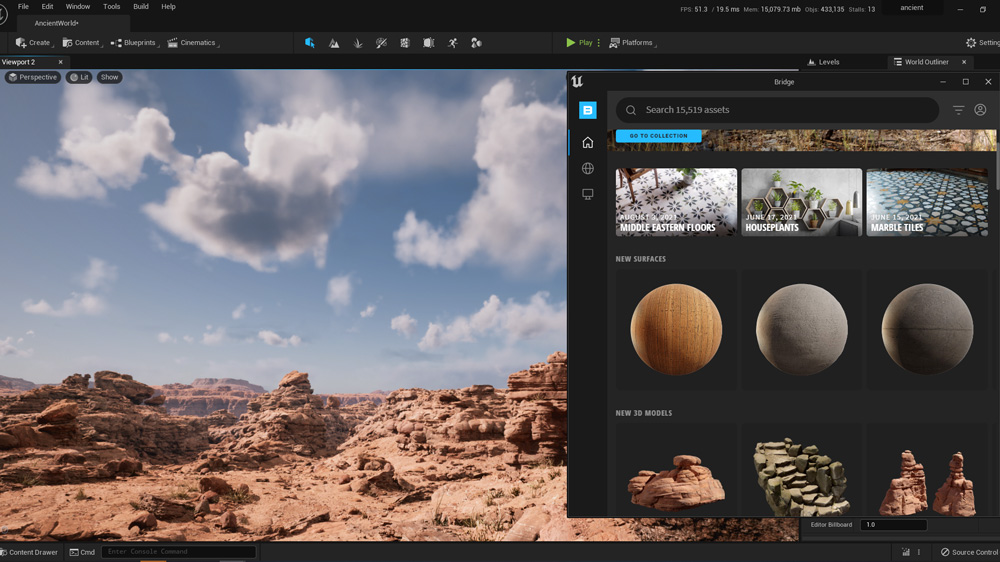Screen dimensions: 1000x562
Task: Open the Edit menu
Action: tap(47, 6)
